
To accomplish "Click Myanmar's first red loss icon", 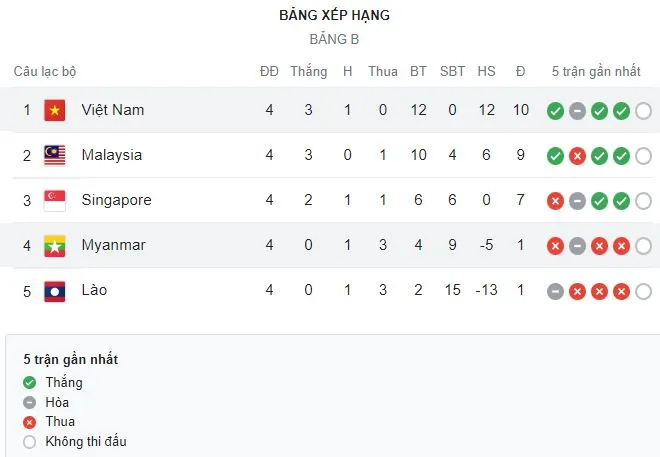I will [555, 246].
